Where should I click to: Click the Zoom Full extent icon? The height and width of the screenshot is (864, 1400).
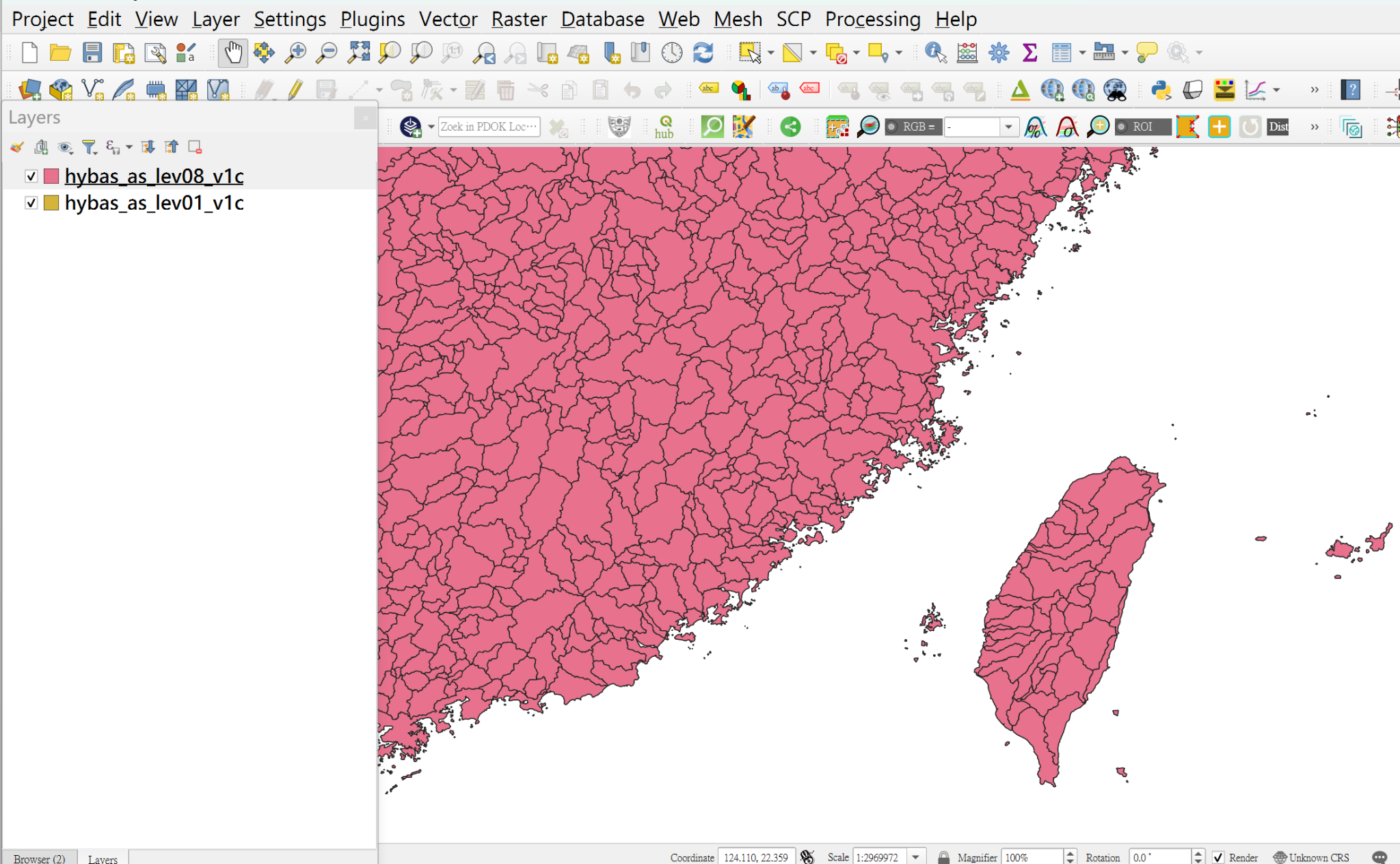[358, 53]
